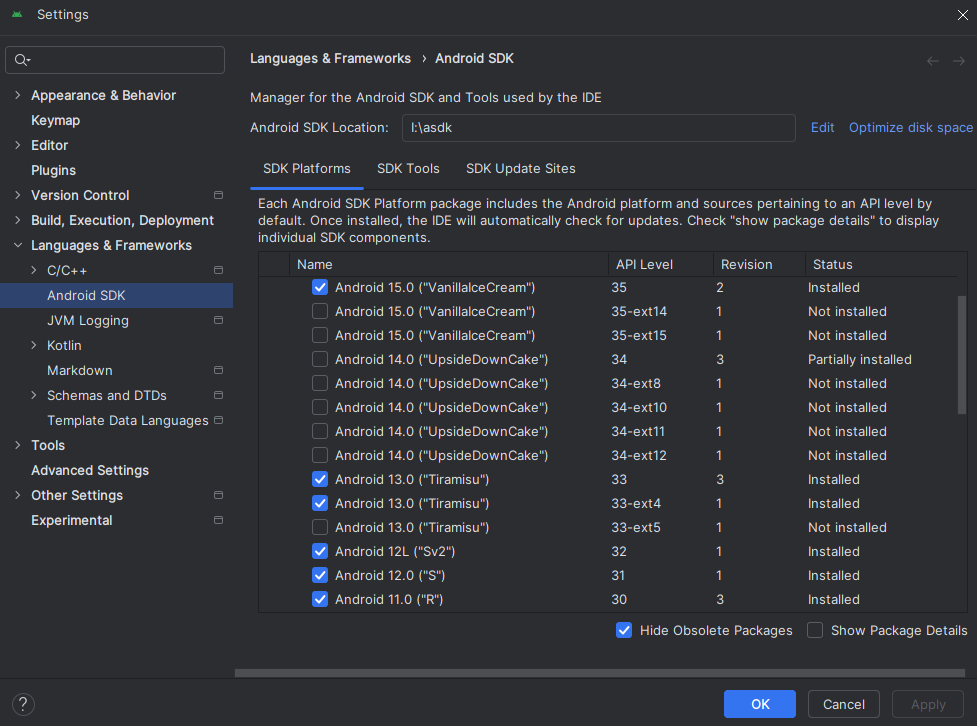
Task: Expand the Kotlin subsection
Action: pos(34,345)
